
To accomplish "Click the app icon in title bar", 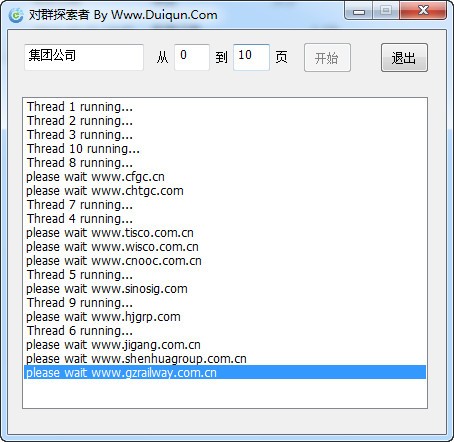I will (16, 15).
